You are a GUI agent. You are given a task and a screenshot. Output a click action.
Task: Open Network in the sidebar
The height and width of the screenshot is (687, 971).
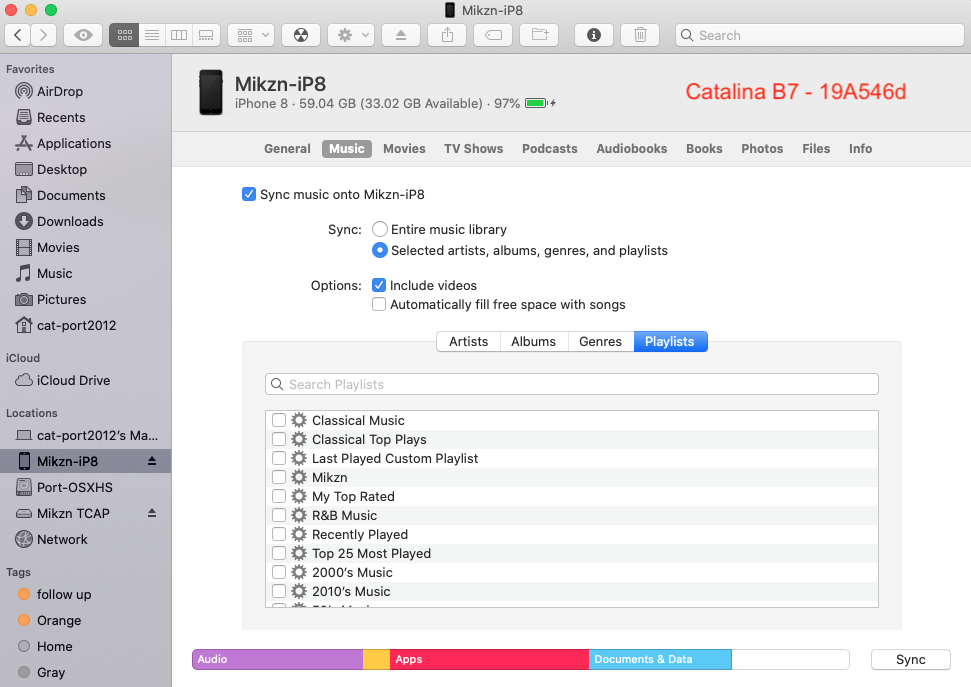click(62, 540)
